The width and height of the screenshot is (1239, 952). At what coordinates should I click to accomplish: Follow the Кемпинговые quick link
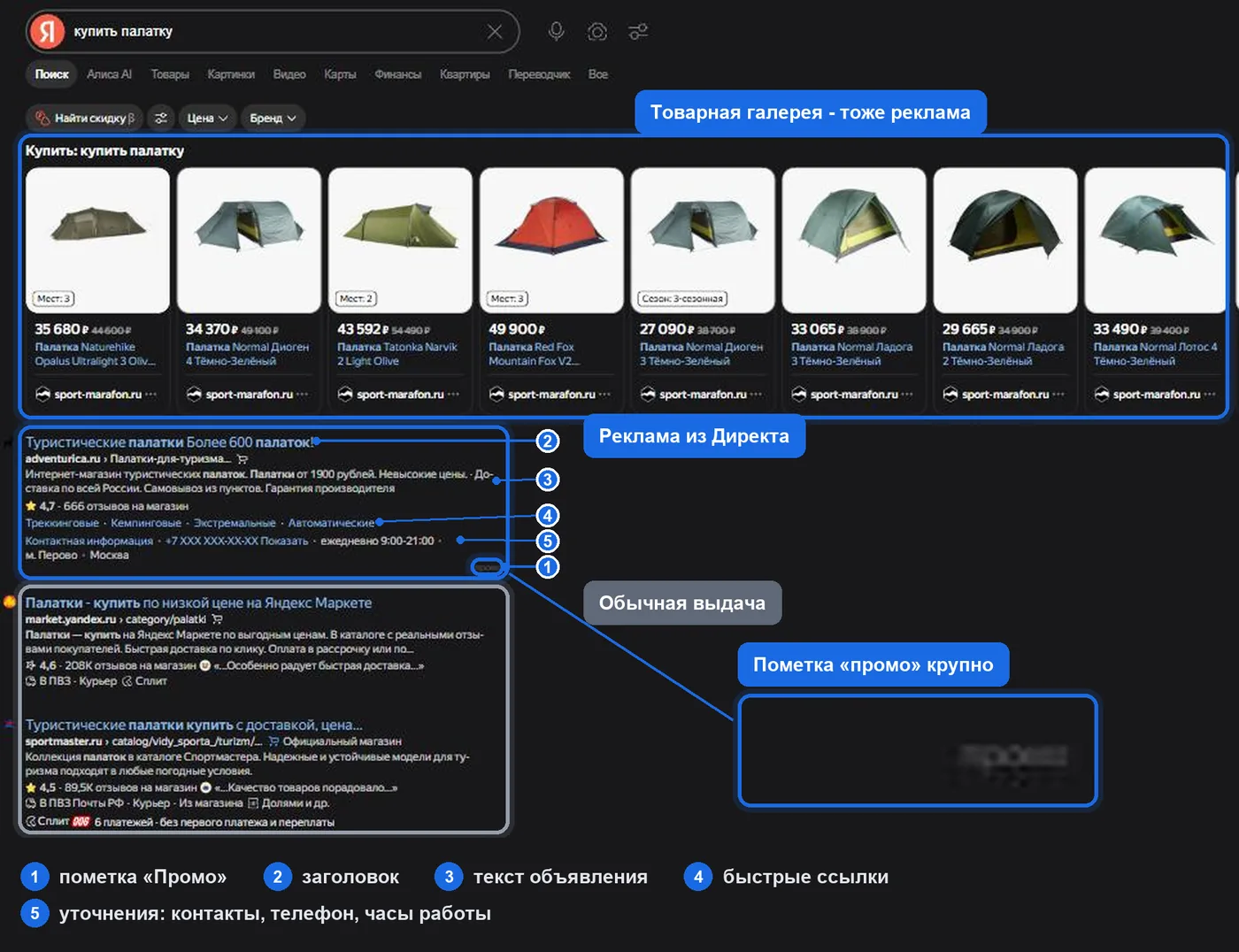tap(146, 523)
